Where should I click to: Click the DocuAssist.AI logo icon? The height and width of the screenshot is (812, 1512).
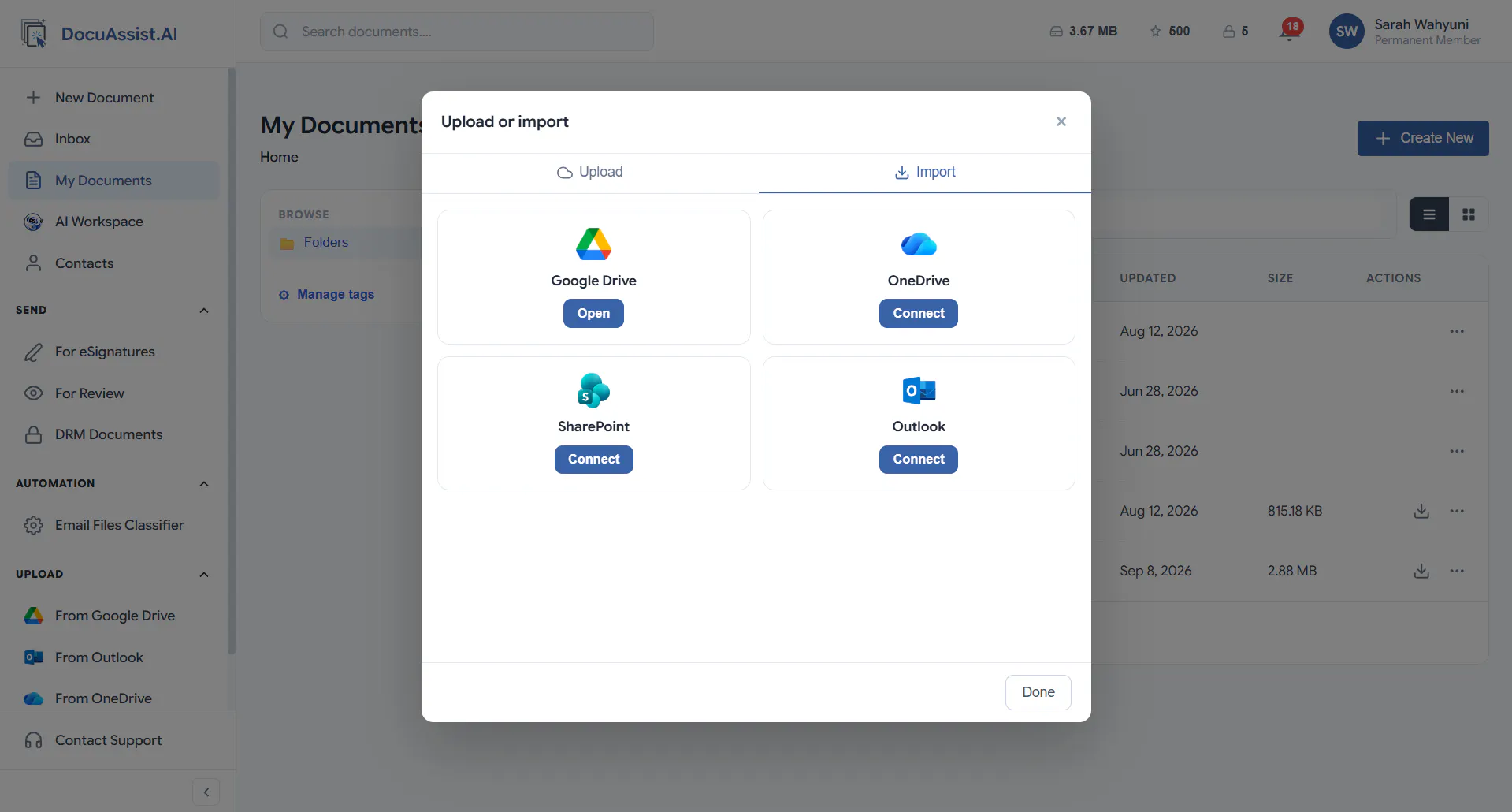click(34, 33)
